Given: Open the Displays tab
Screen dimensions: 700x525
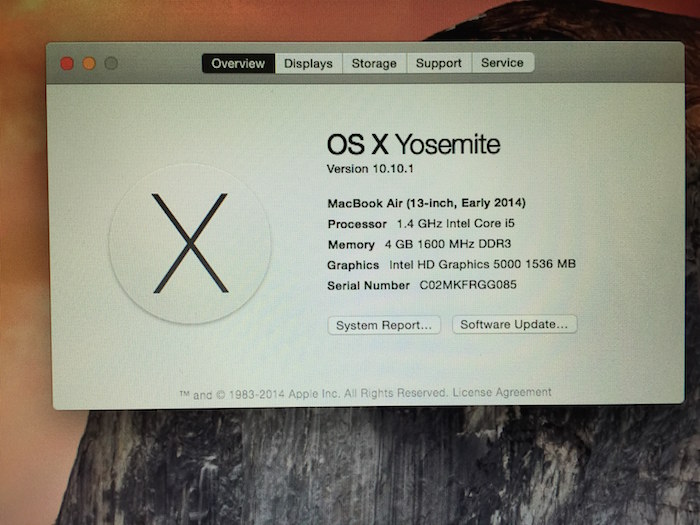Looking at the screenshot, I should [308, 63].
